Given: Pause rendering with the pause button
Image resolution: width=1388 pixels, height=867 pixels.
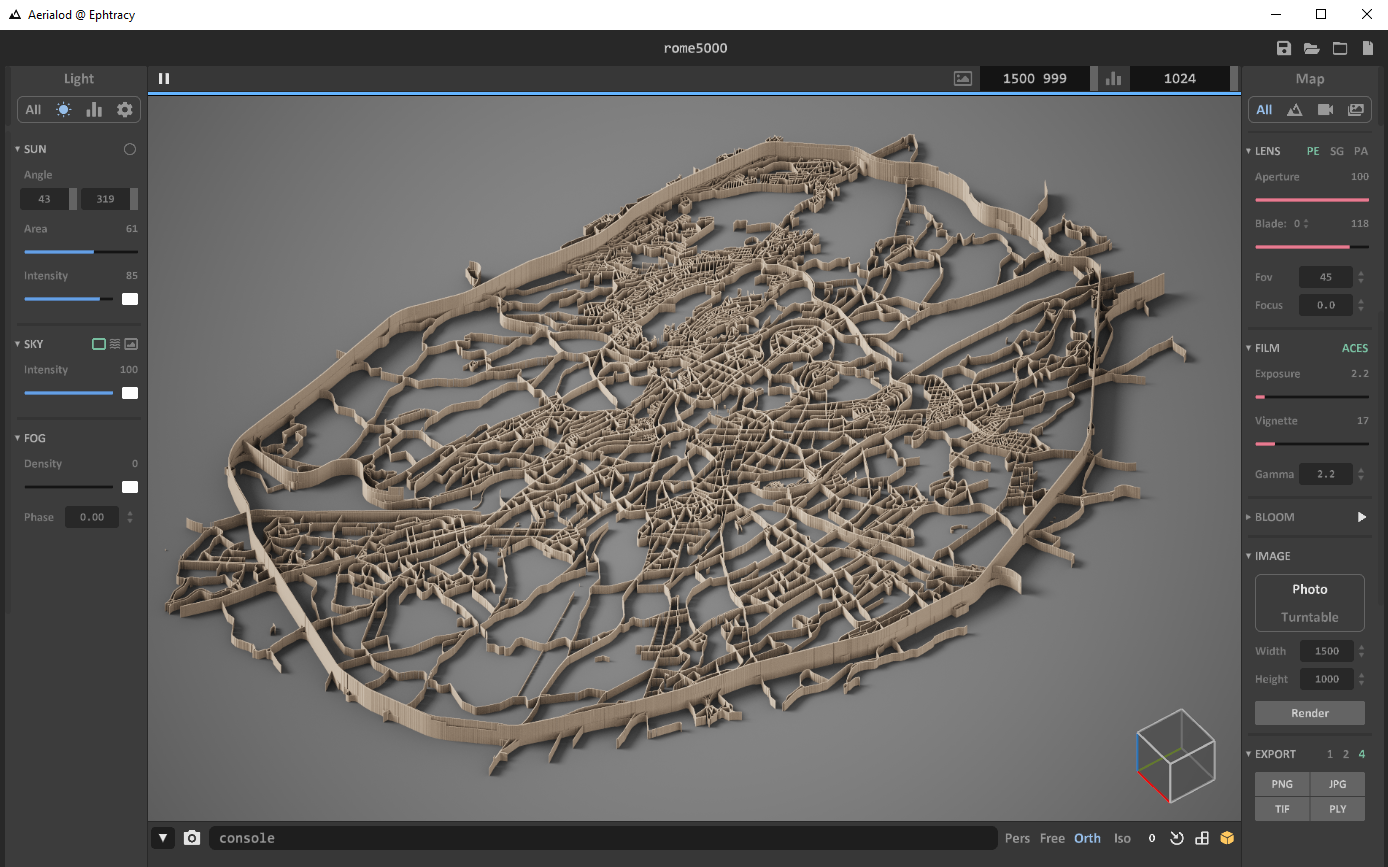Looking at the screenshot, I should (164, 78).
